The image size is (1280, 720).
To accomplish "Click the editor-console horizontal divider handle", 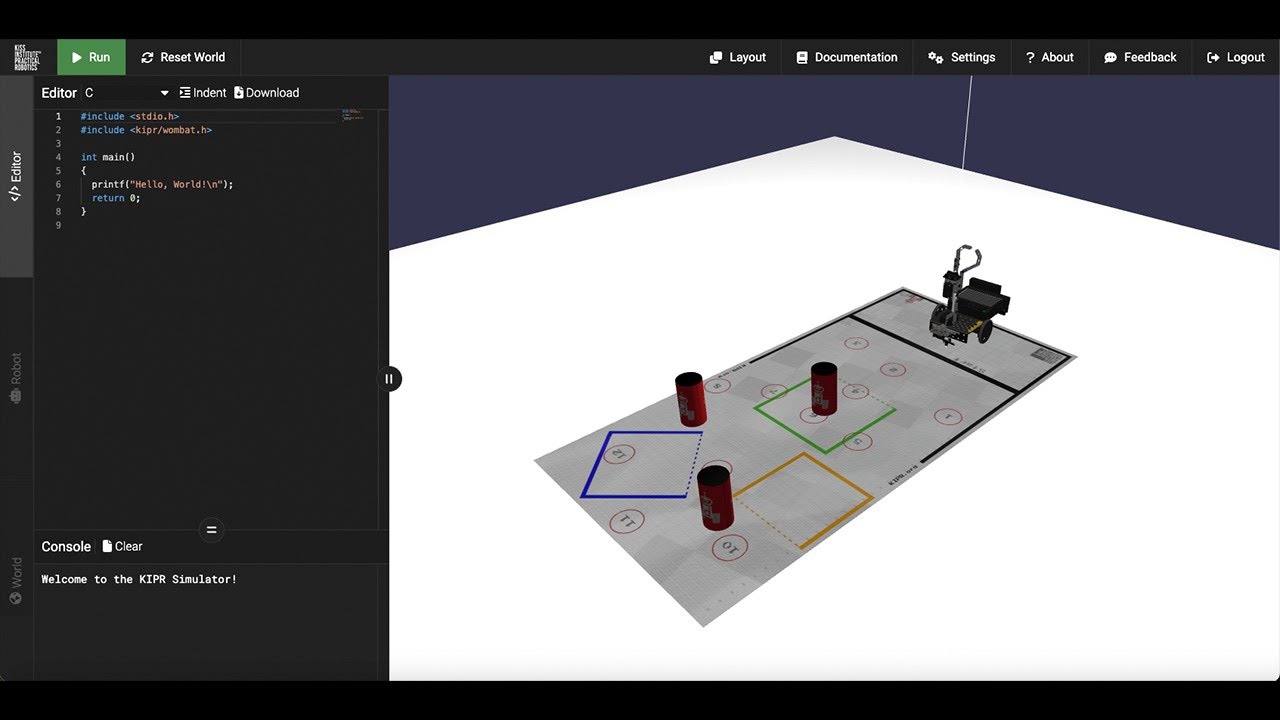I will point(211,530).
